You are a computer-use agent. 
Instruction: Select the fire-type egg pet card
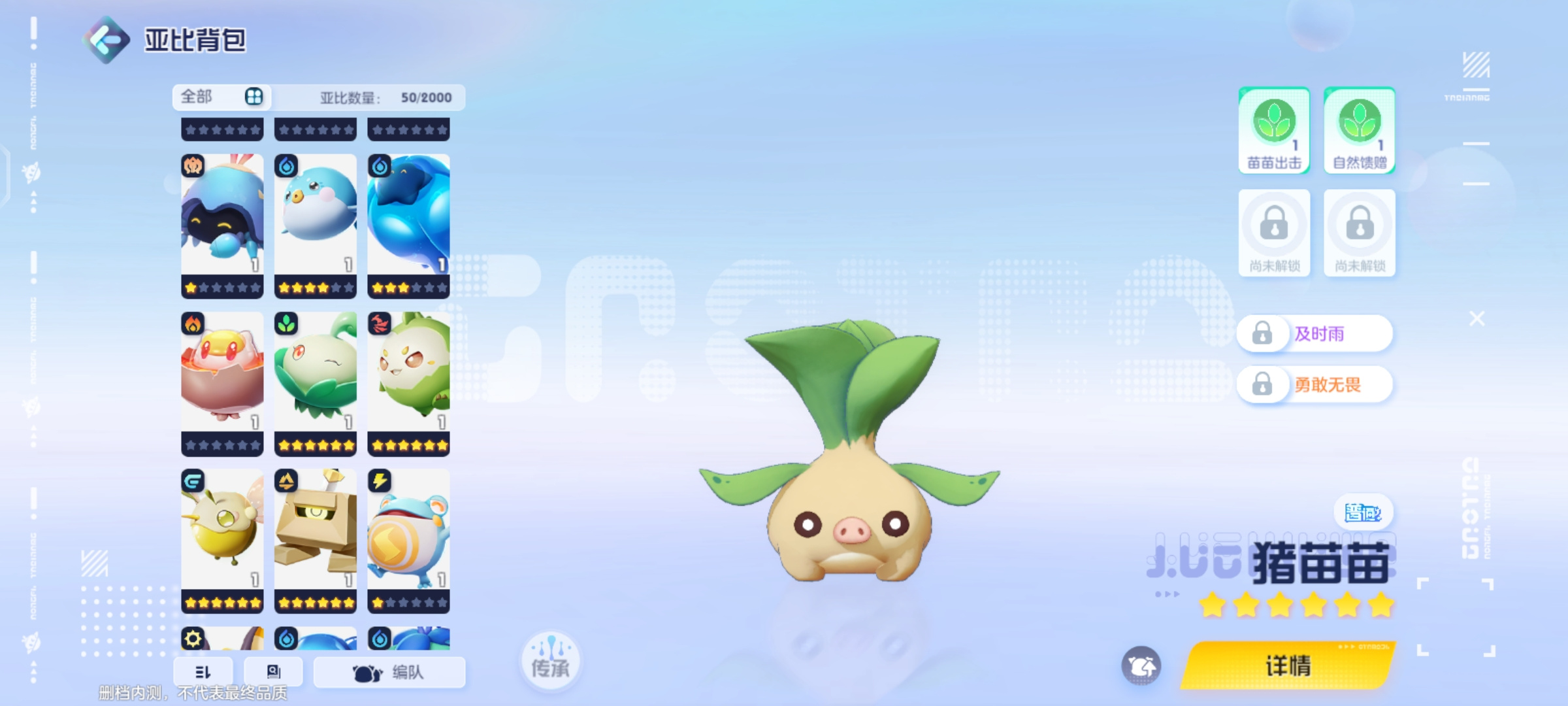point(222,384)
